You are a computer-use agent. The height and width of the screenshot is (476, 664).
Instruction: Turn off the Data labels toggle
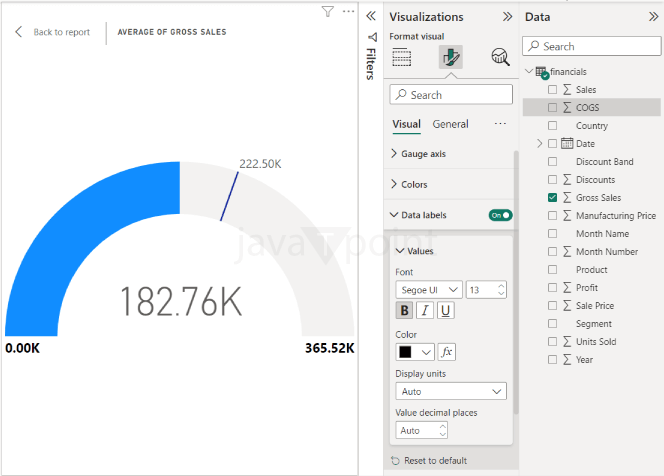coord(500,215)
